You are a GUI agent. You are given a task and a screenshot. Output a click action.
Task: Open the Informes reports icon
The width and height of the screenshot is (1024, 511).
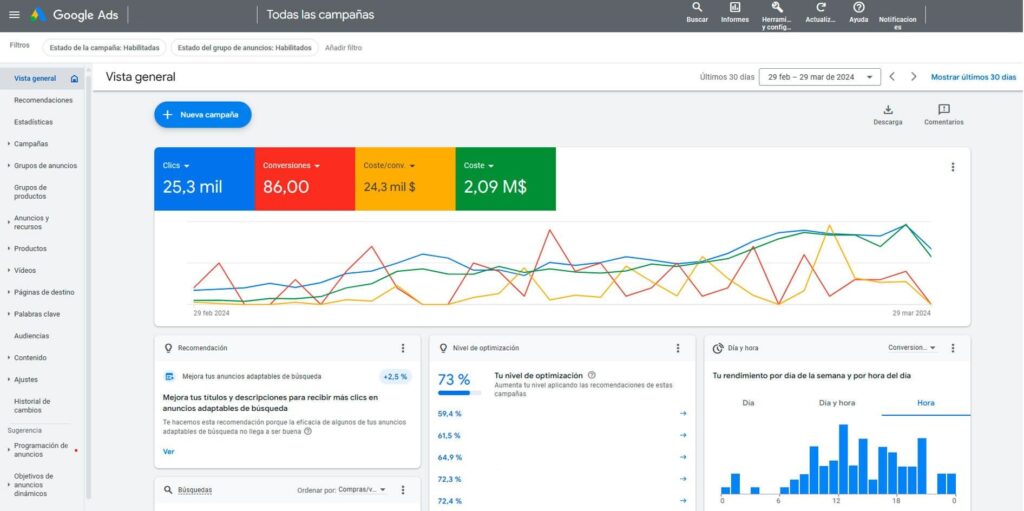tap(735, 8)
